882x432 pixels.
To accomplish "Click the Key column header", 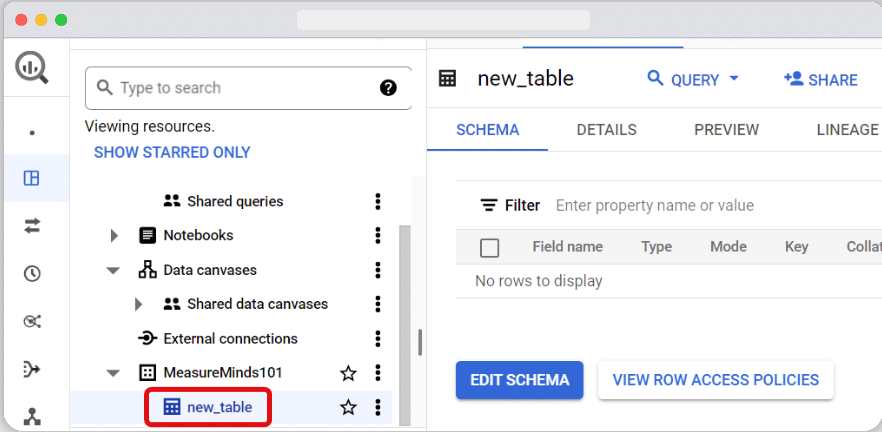I will 796,247.
